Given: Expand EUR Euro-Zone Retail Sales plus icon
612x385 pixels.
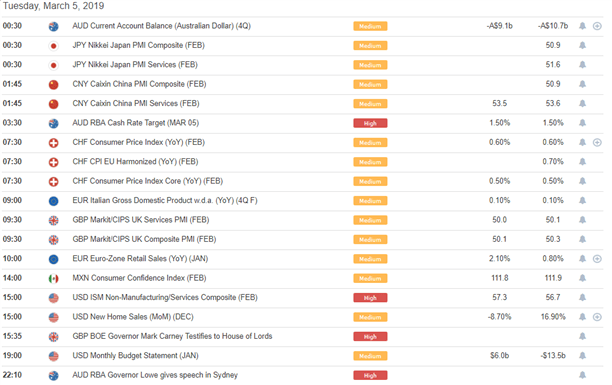Looking at the screenshot, I should pyautogui.click(x=597, y=259).
